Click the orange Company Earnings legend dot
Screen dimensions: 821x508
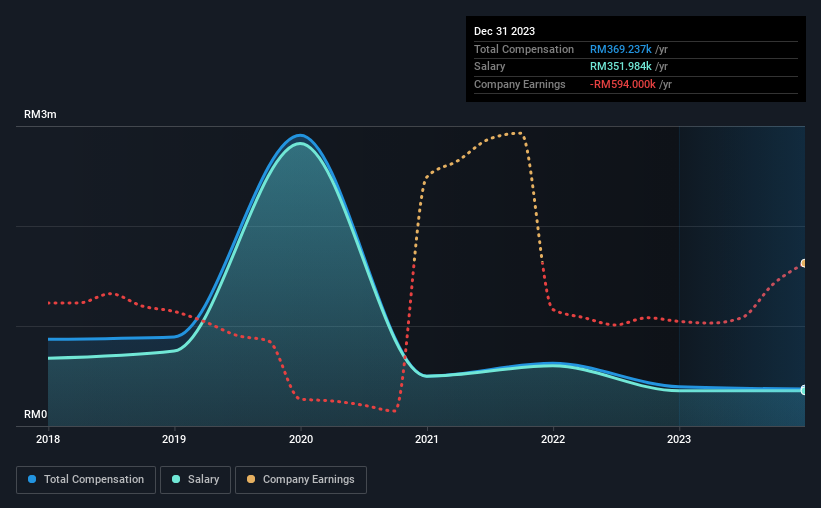coord(251,479)
